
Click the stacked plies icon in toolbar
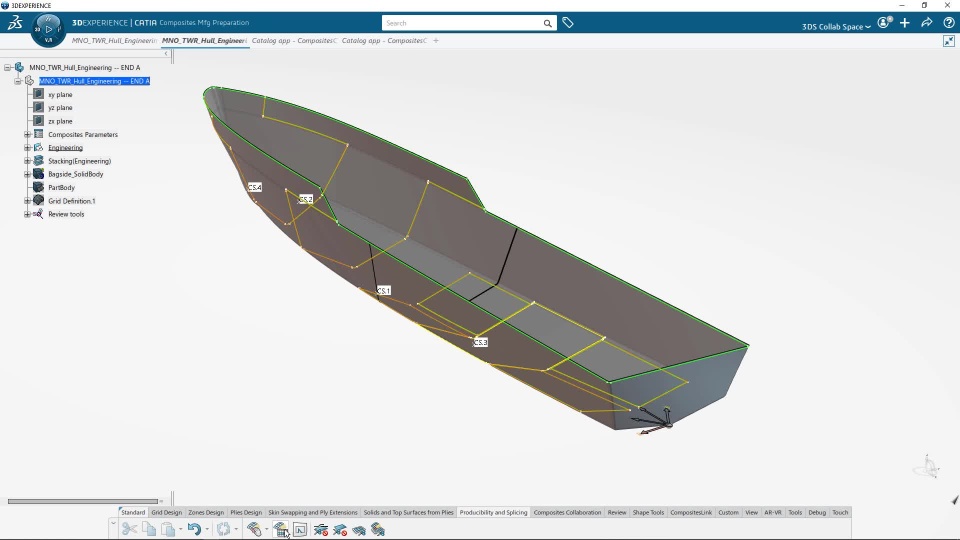(x=359, y=530)
